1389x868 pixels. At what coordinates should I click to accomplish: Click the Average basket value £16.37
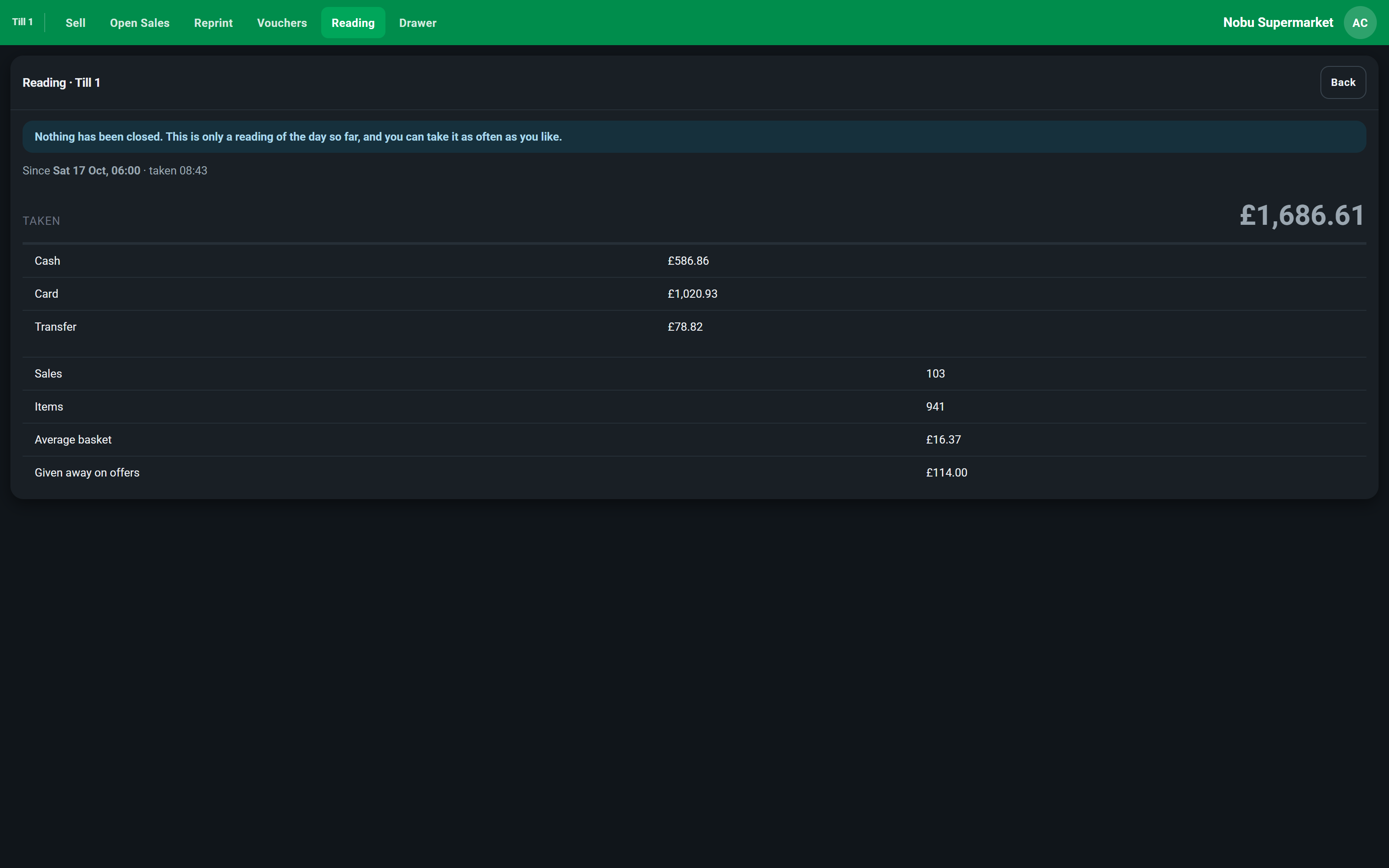pyautogui.click(x=943, y=440)
